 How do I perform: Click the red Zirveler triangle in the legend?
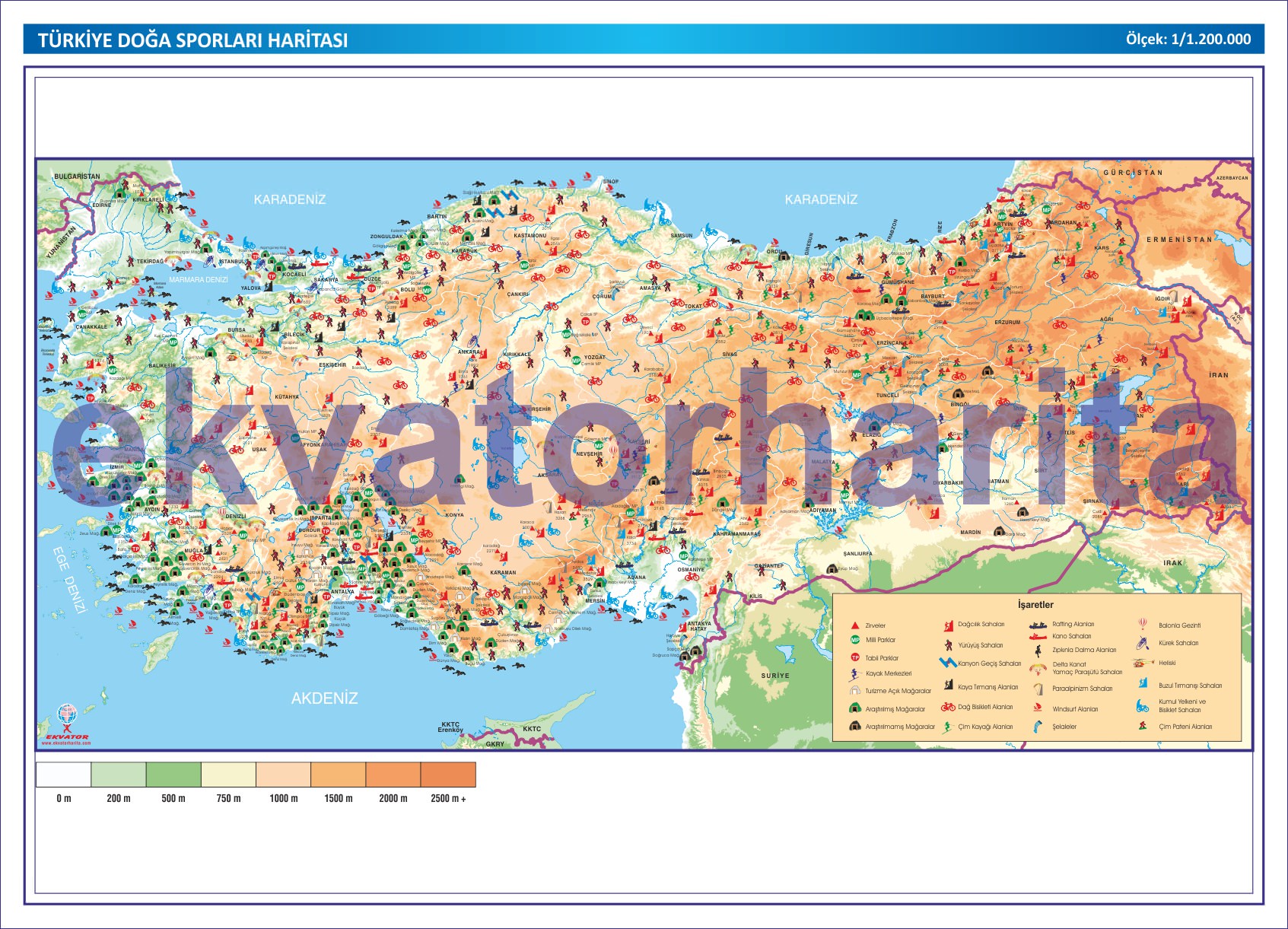click(x=855, y=625)
